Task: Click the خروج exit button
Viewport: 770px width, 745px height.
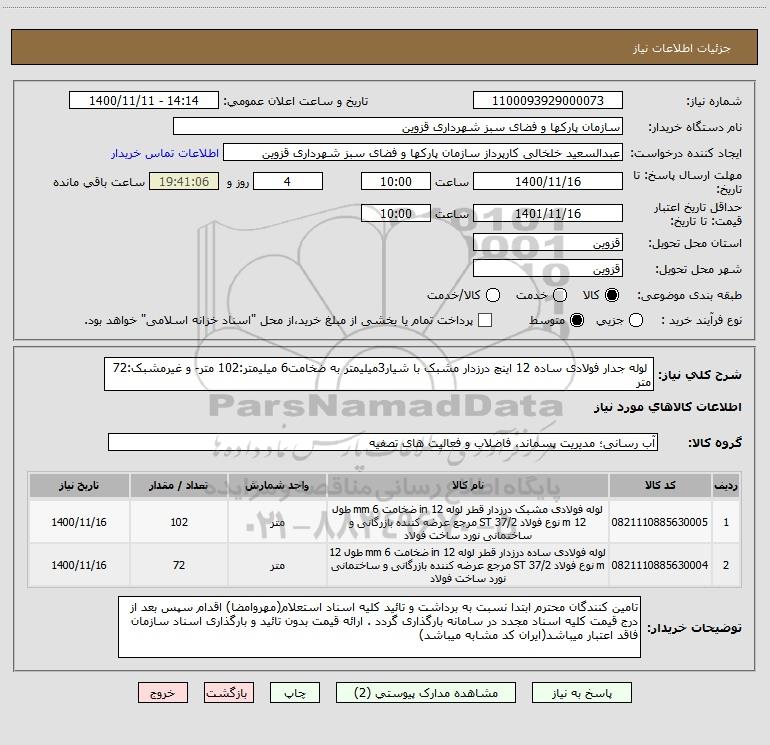Action: pyautogui.click(x=163, y=692)
